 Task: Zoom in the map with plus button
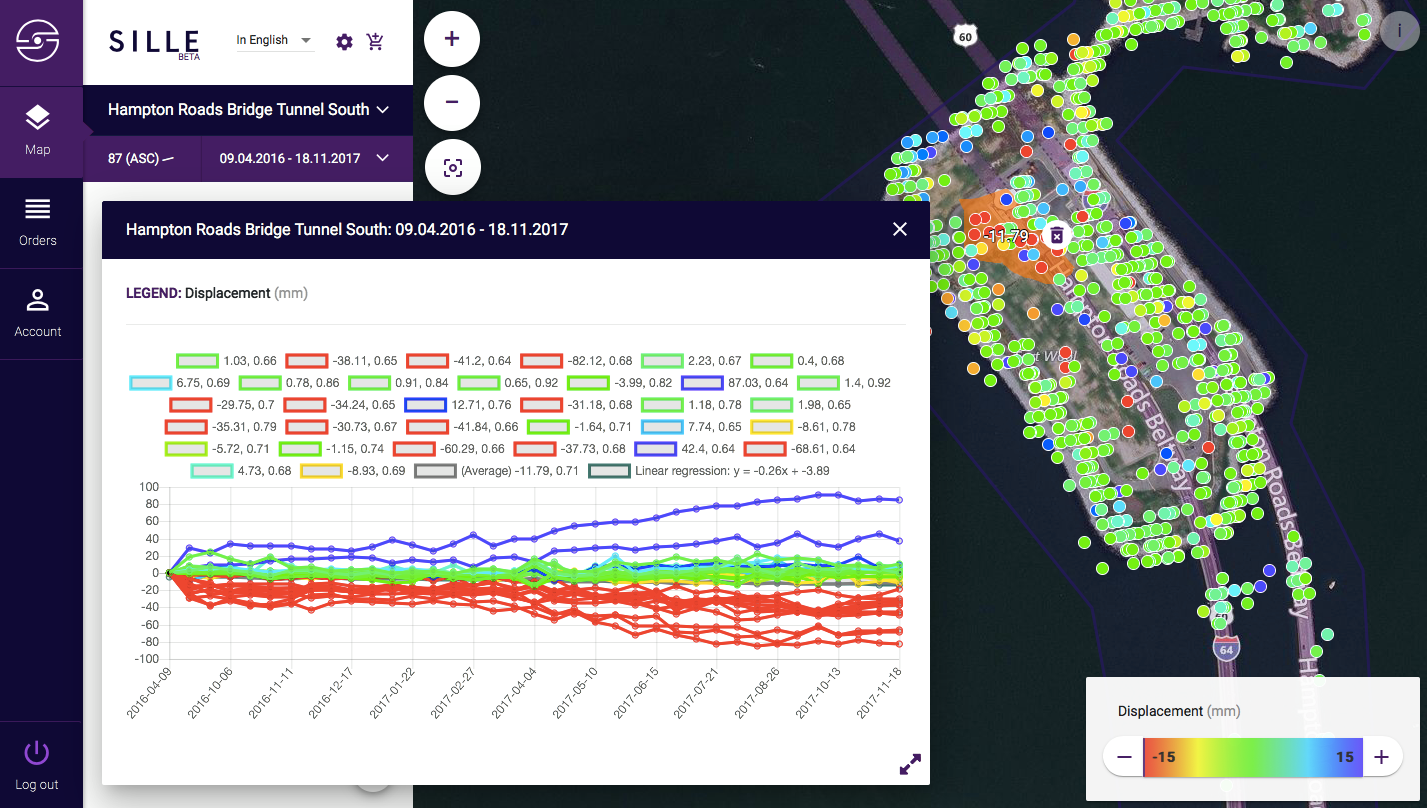(x=452, y=39)
